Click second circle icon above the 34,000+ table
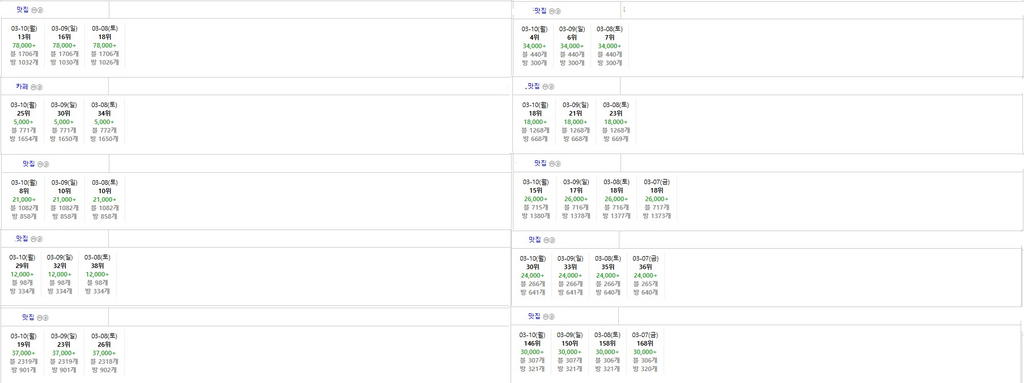 click(x=557, y=11)
